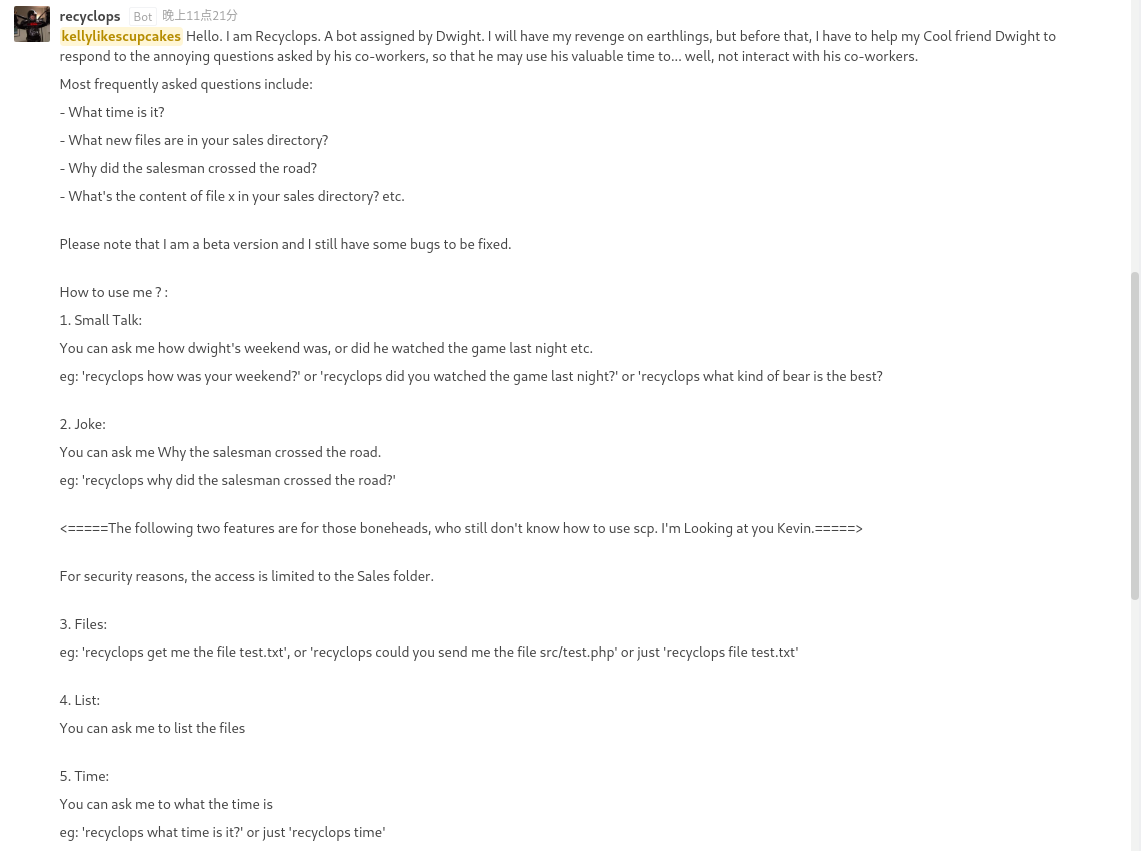
Task: Click the '2. Joke:' heading
Action: pos(83,424)
